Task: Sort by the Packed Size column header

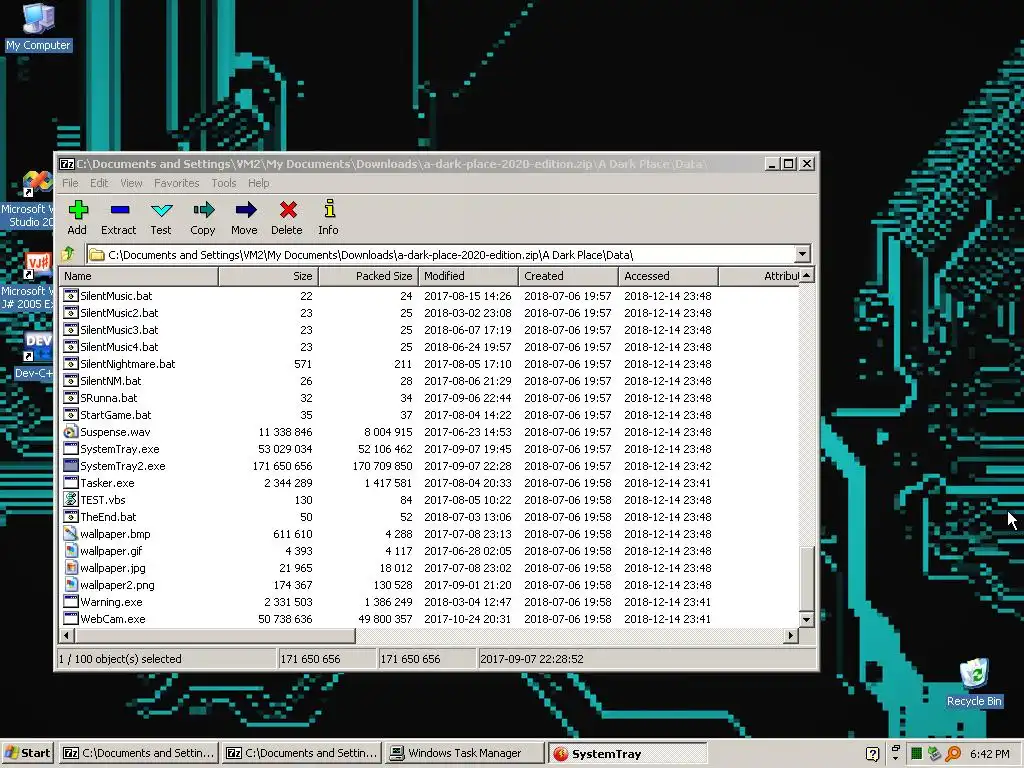Action: 368,276
